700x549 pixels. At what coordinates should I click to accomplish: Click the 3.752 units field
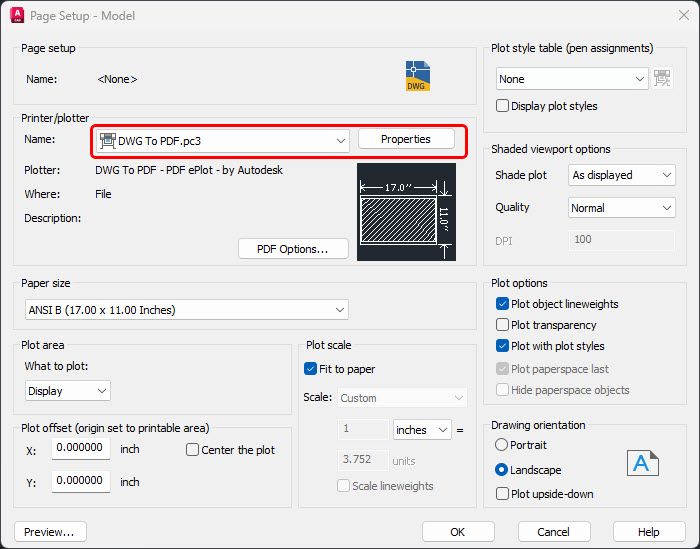pyautogui.click(x=363, y=460)
